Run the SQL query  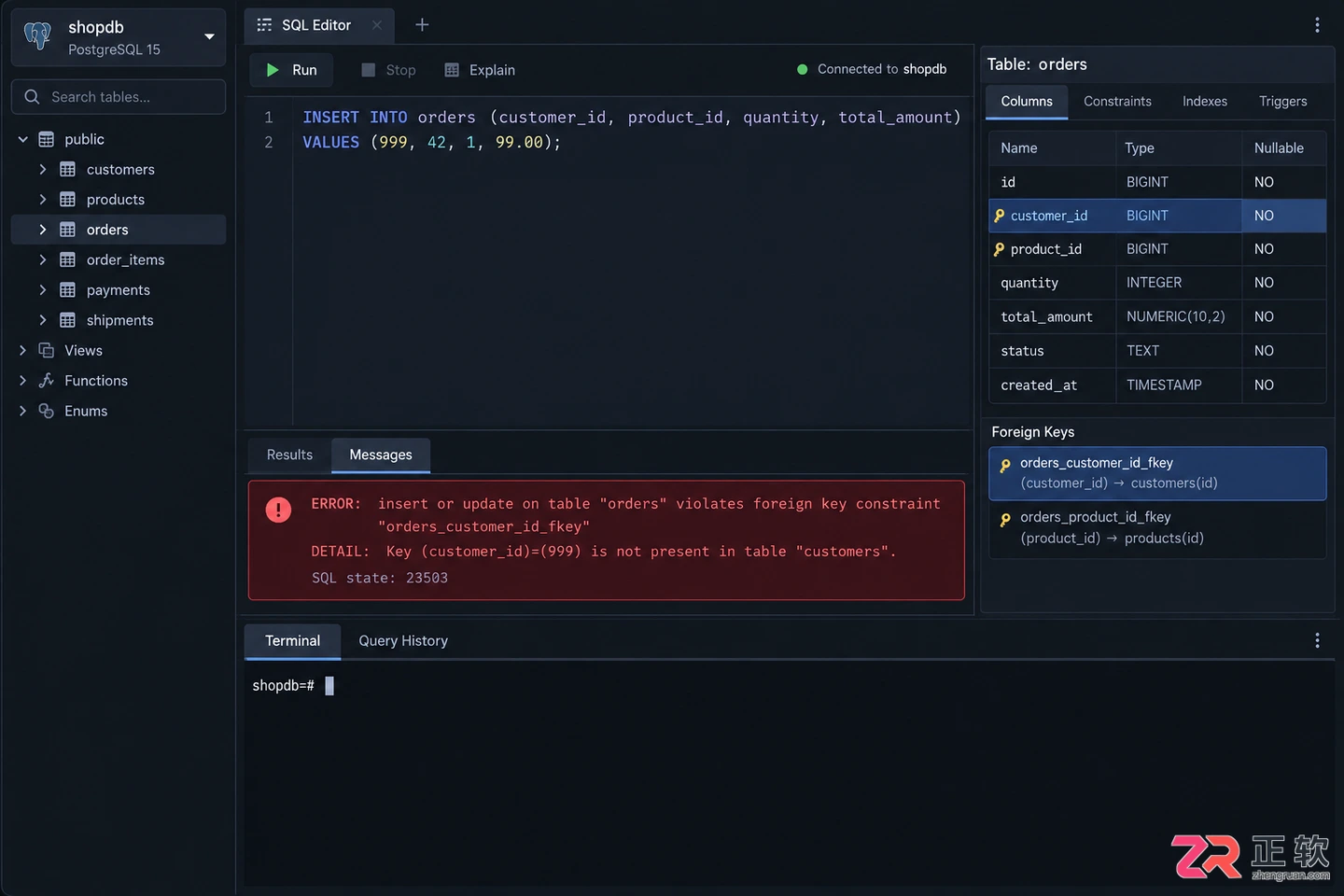[292, 70]
